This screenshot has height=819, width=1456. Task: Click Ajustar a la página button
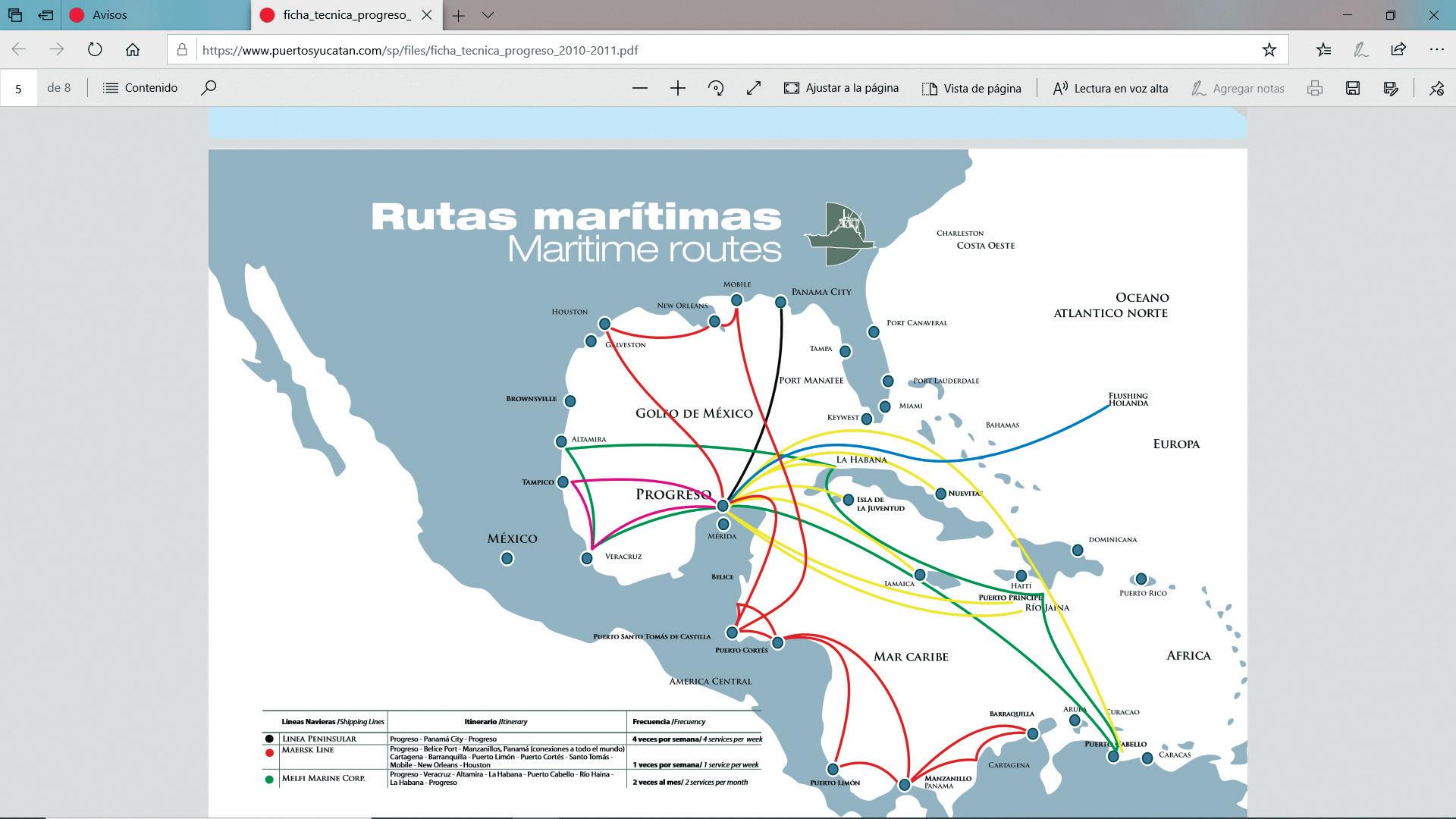(x=841, y=88)
